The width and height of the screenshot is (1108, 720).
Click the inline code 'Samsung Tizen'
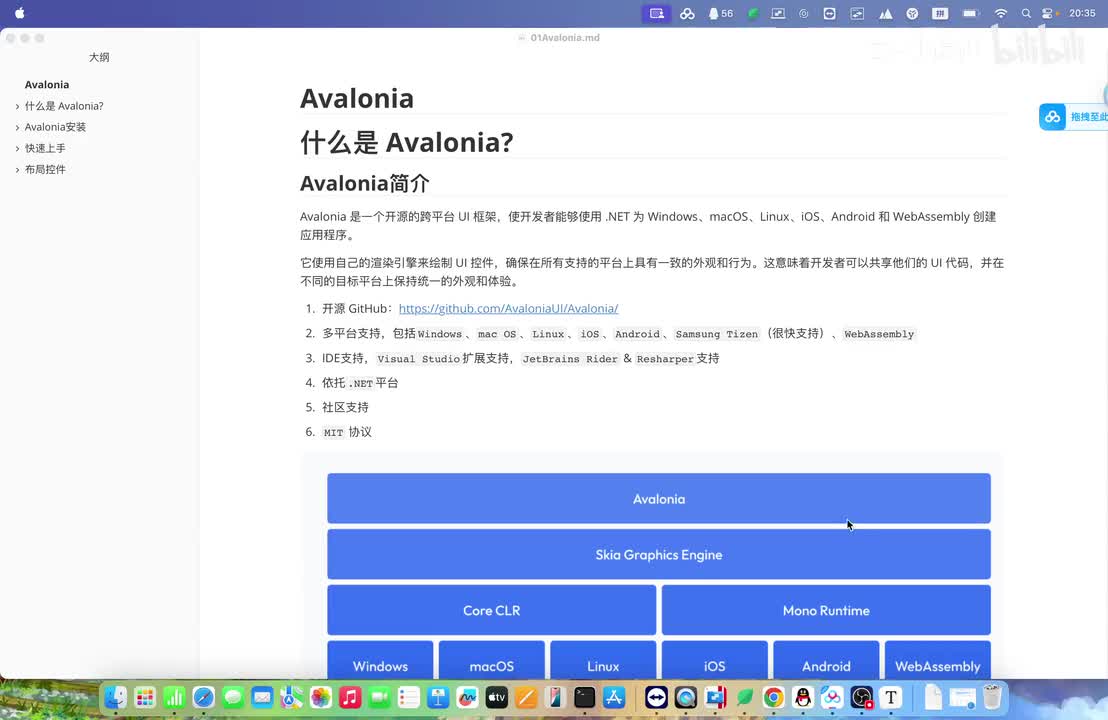click(x=717, y=334)
